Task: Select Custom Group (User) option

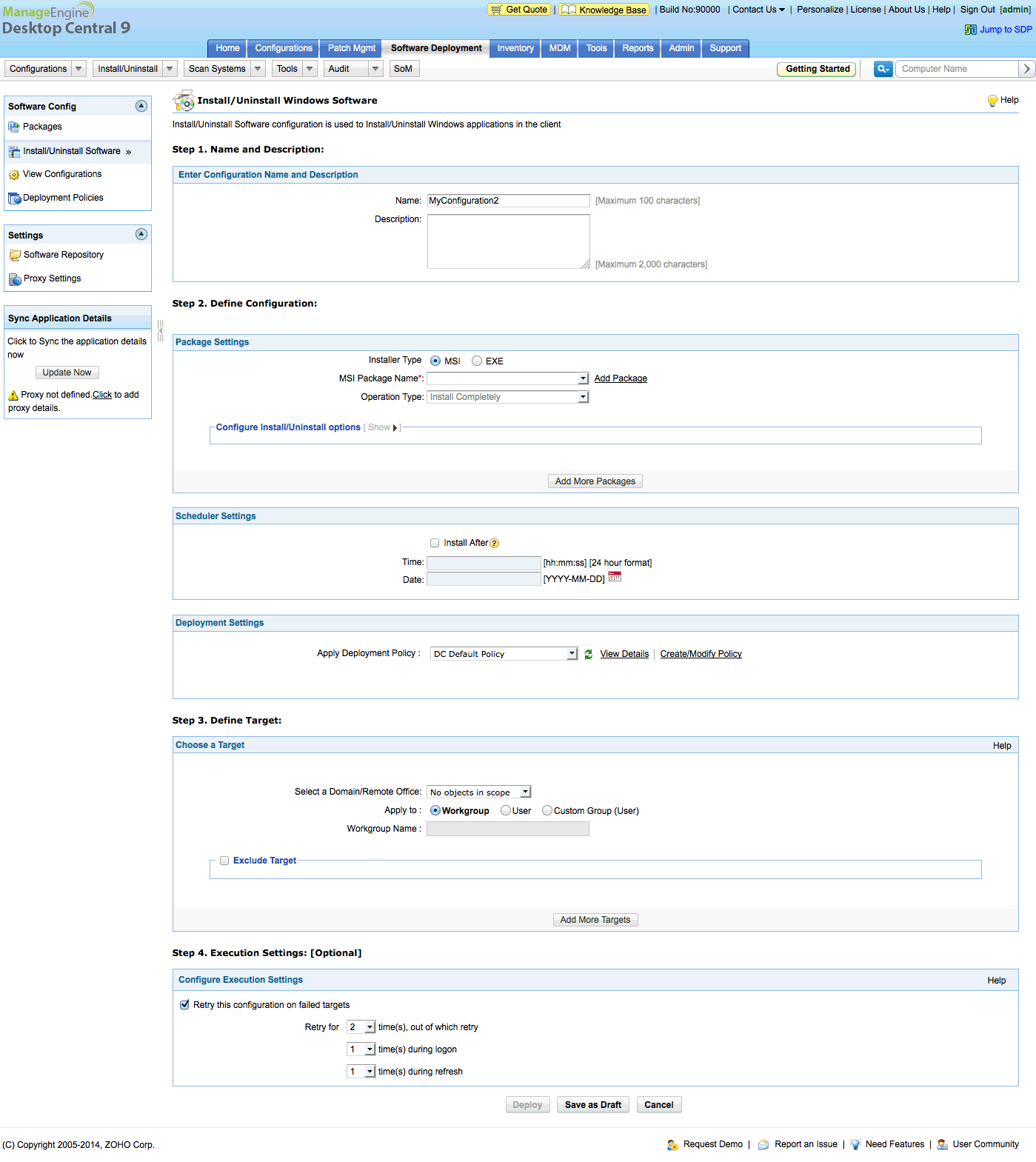Action: [547, 810]
